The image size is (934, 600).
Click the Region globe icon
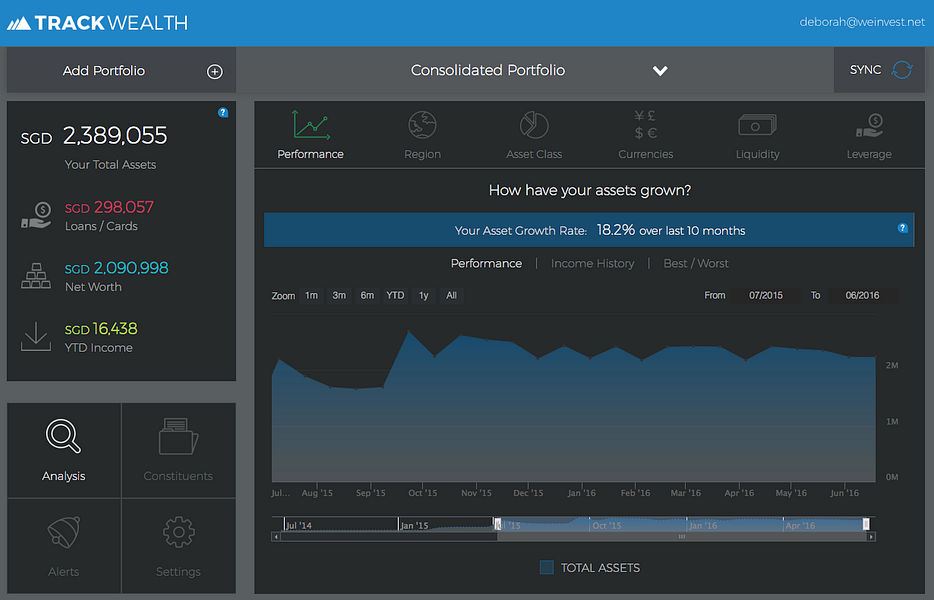tap(422, 125)
